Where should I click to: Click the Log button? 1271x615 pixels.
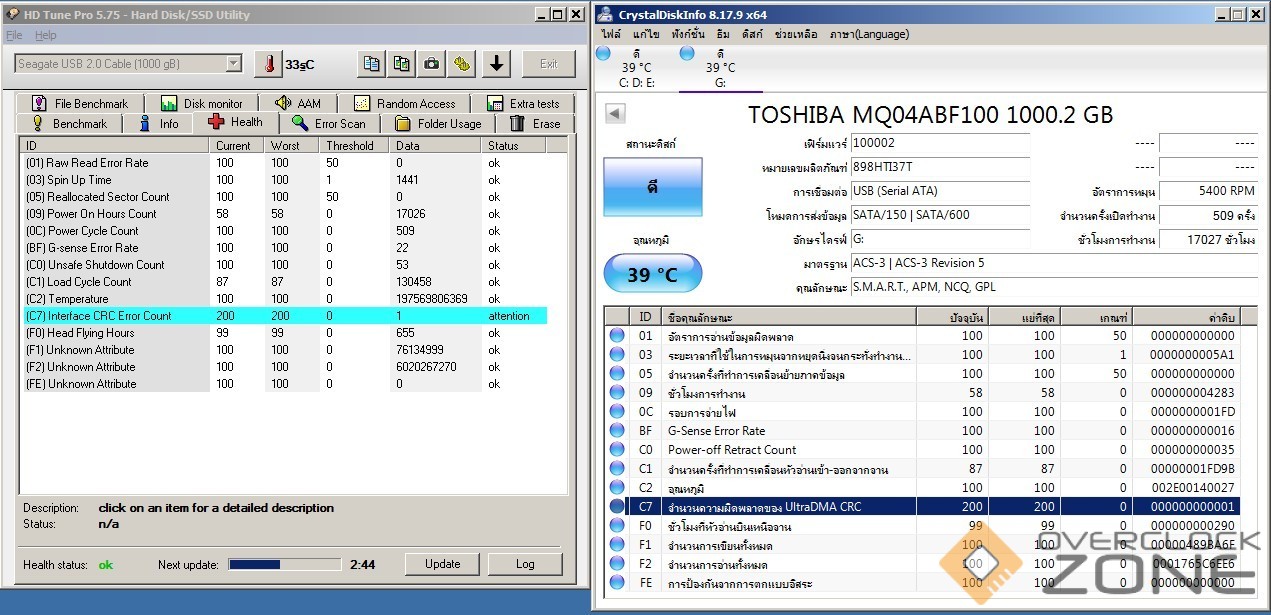point(525,564)
